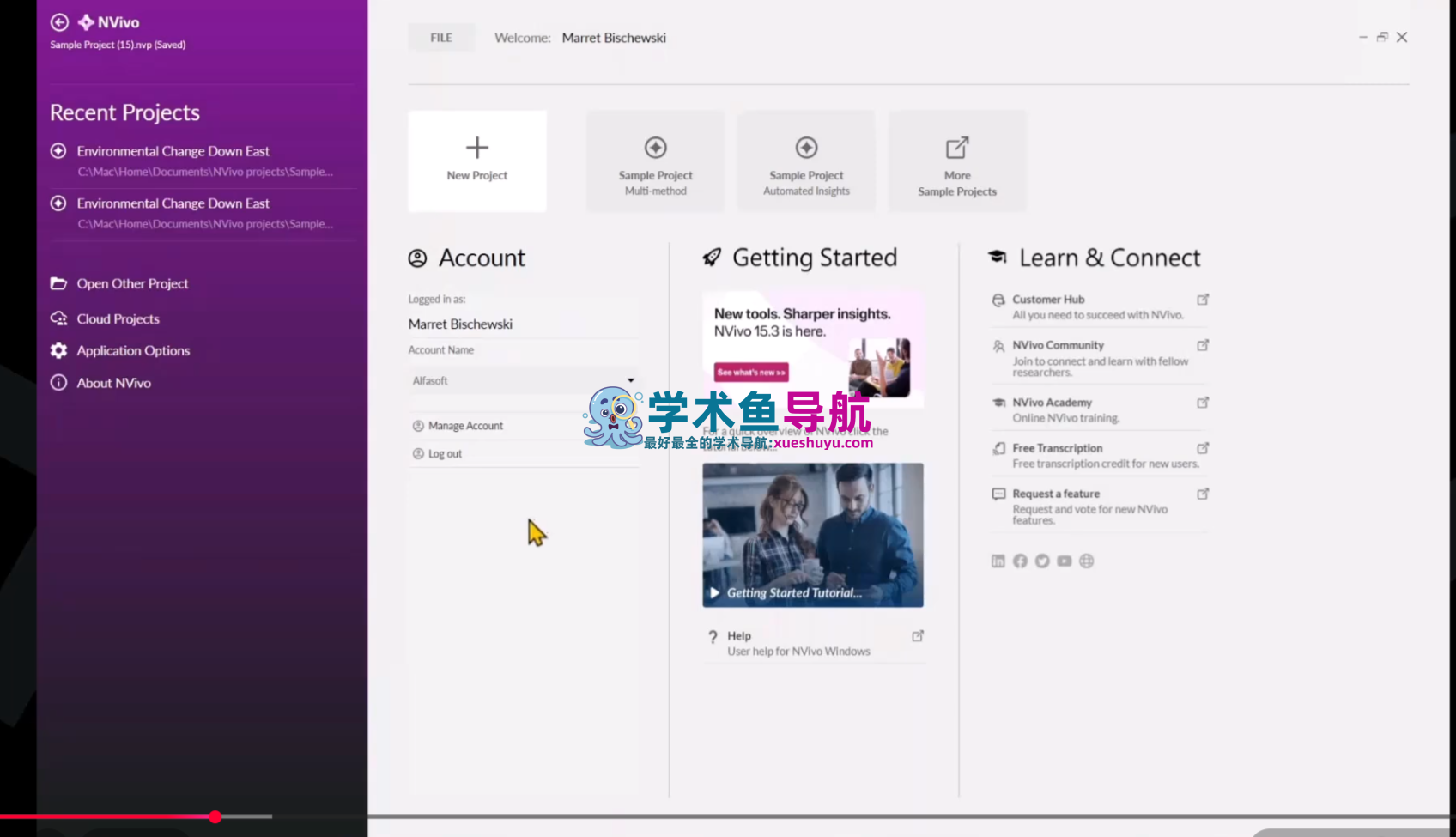This screenshot has width=1456, height=837.
Task: Open Application Options
Action: pyautogui.click(x=133, y=351)
